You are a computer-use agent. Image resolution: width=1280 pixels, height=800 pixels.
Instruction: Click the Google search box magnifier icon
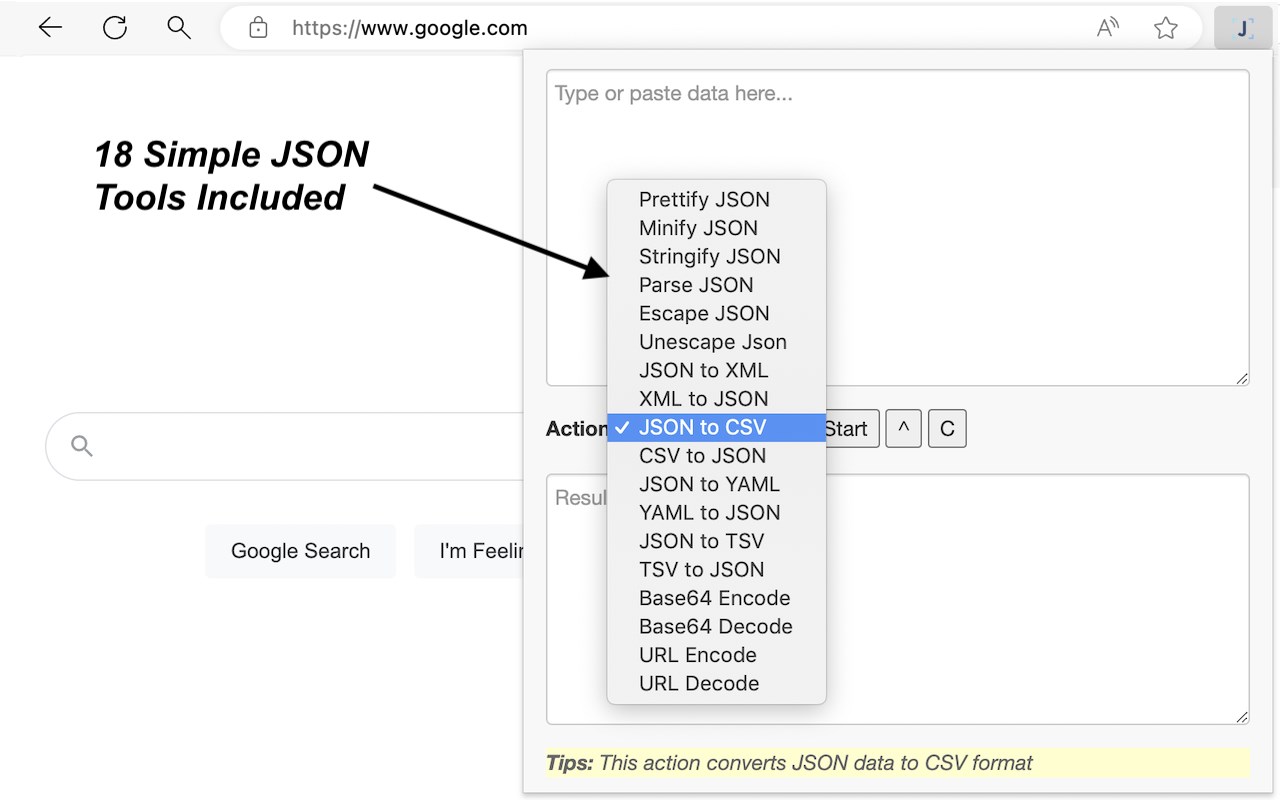(x=82, y=446)
